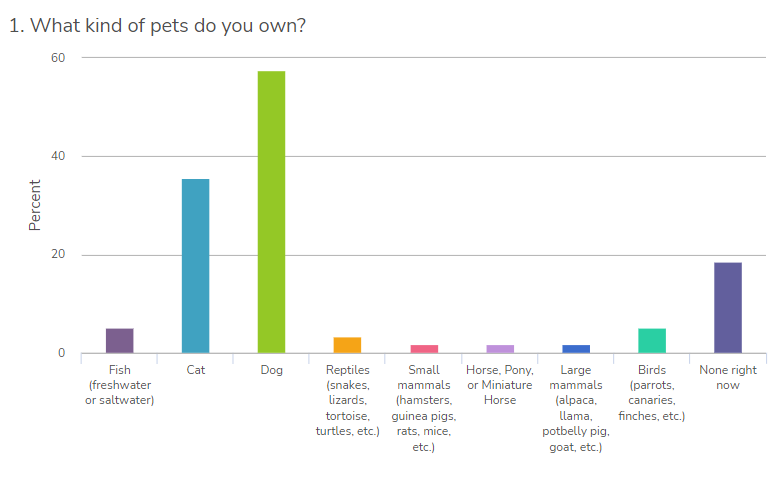Screen dimensions: 780x478
Task: Click the Percent axis label
Action: (35, 205)
